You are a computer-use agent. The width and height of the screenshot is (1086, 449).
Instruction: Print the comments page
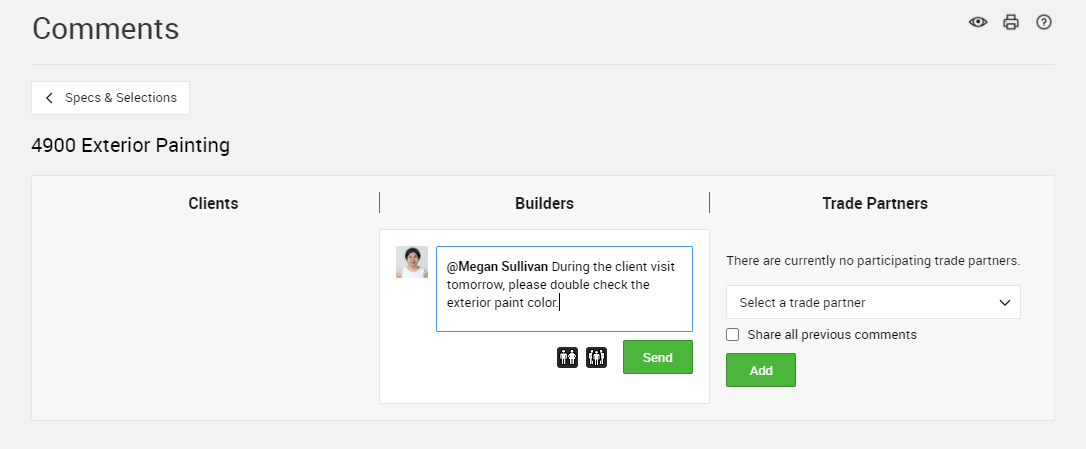tap(1011, 22)
